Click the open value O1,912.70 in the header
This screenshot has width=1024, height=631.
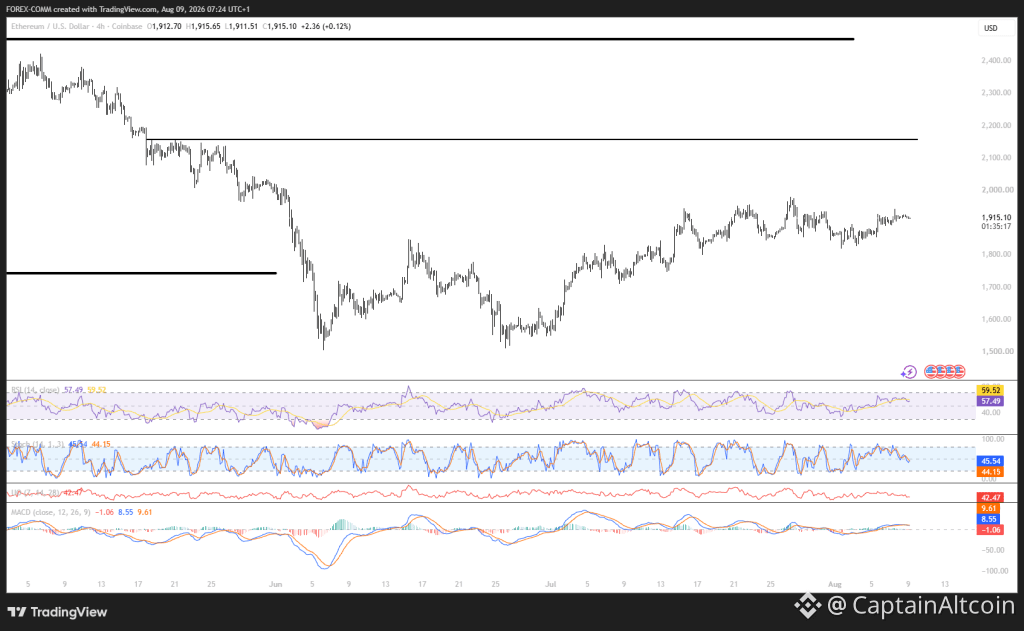165,27
